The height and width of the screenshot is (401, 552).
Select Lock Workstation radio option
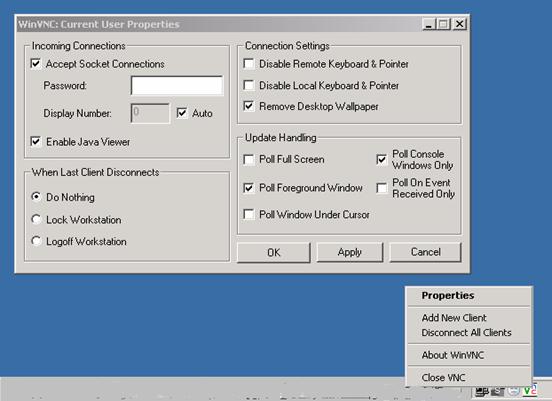36,219
